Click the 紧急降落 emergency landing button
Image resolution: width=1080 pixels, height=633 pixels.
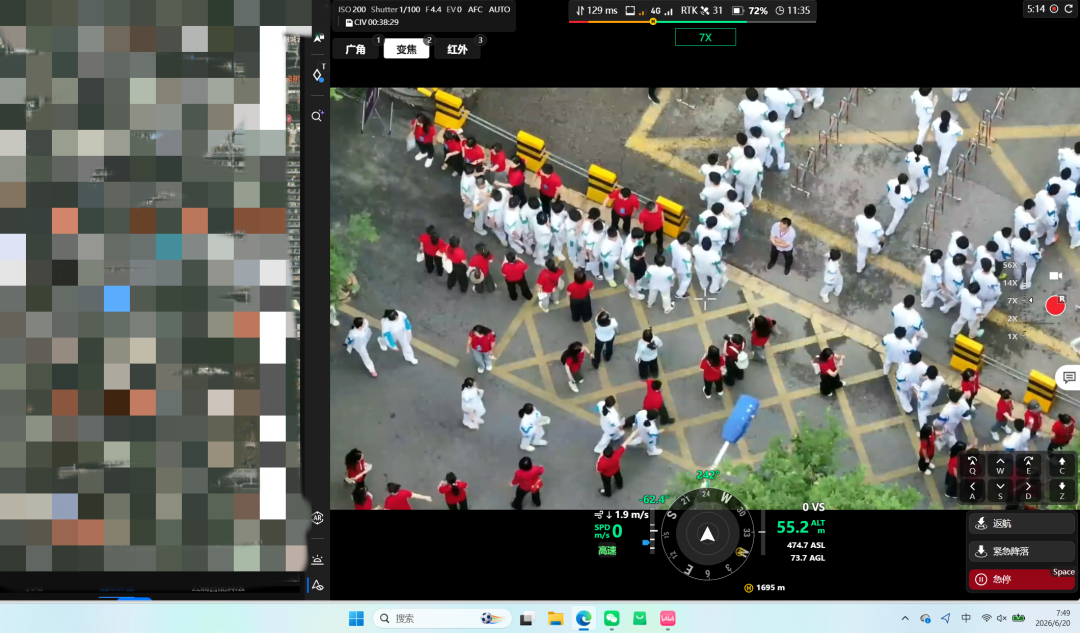(x=1021, y=551)
